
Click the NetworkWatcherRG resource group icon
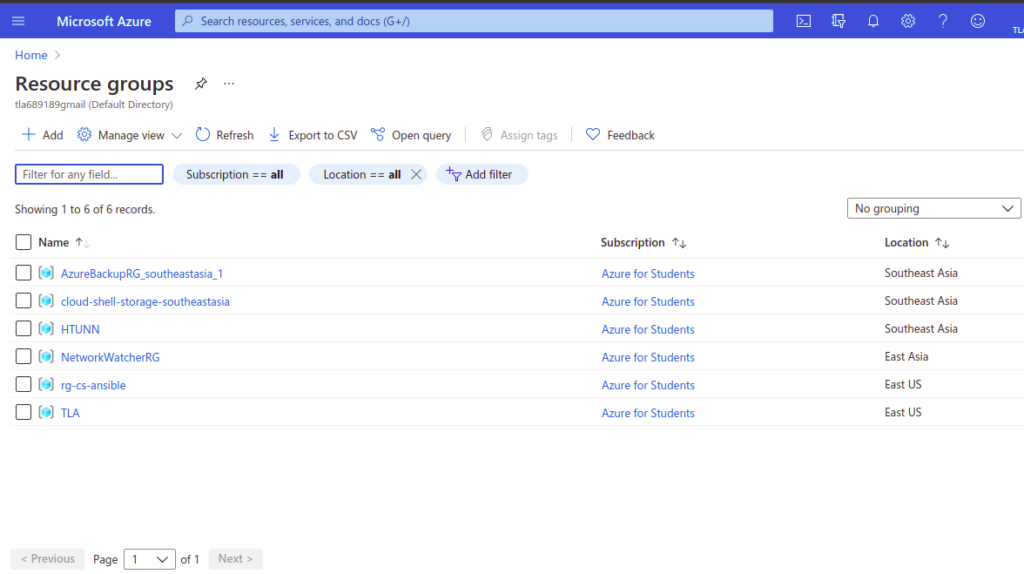coord(46,357)
